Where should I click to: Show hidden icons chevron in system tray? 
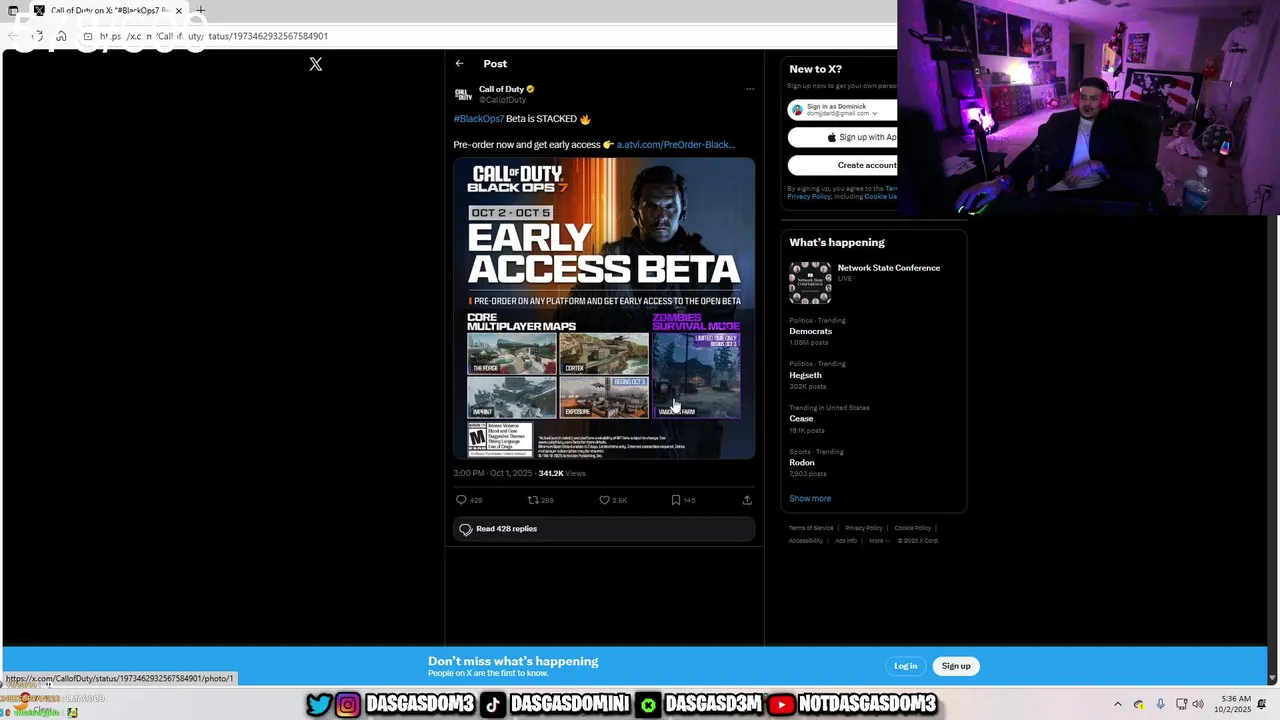(x=1118, y=705)
